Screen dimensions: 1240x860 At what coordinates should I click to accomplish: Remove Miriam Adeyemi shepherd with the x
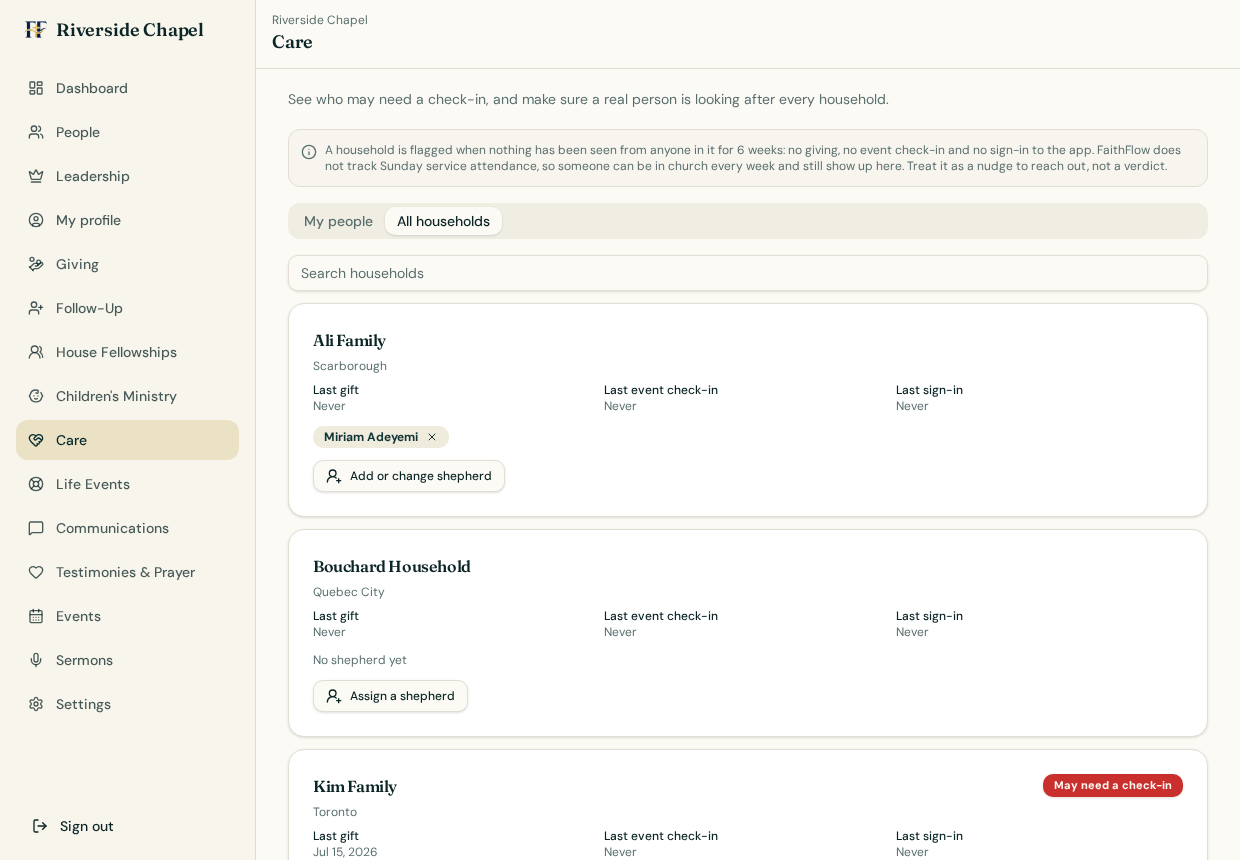point(432,437)
